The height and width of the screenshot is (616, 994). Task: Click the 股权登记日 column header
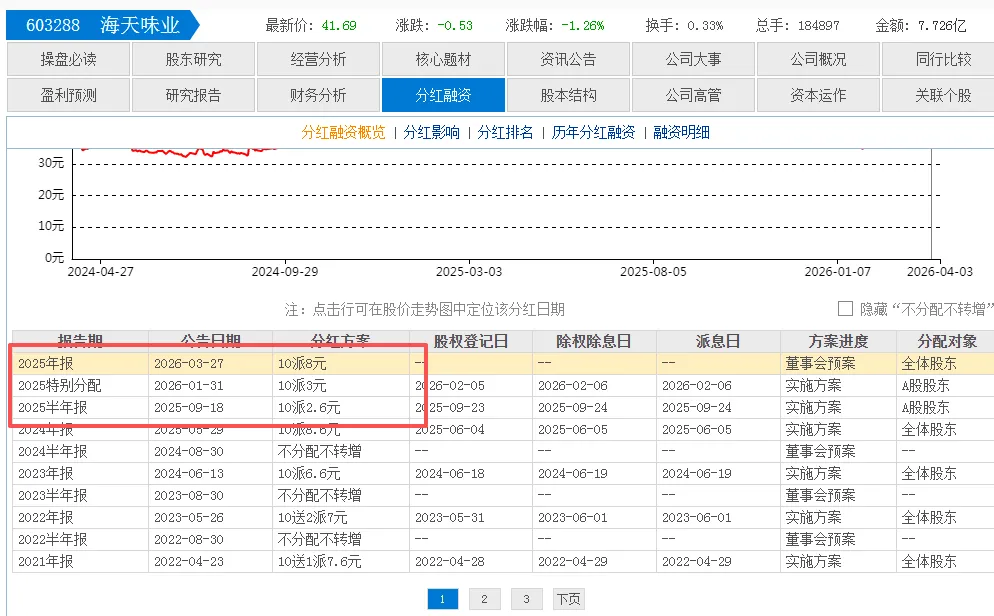(x=470, y=342)
